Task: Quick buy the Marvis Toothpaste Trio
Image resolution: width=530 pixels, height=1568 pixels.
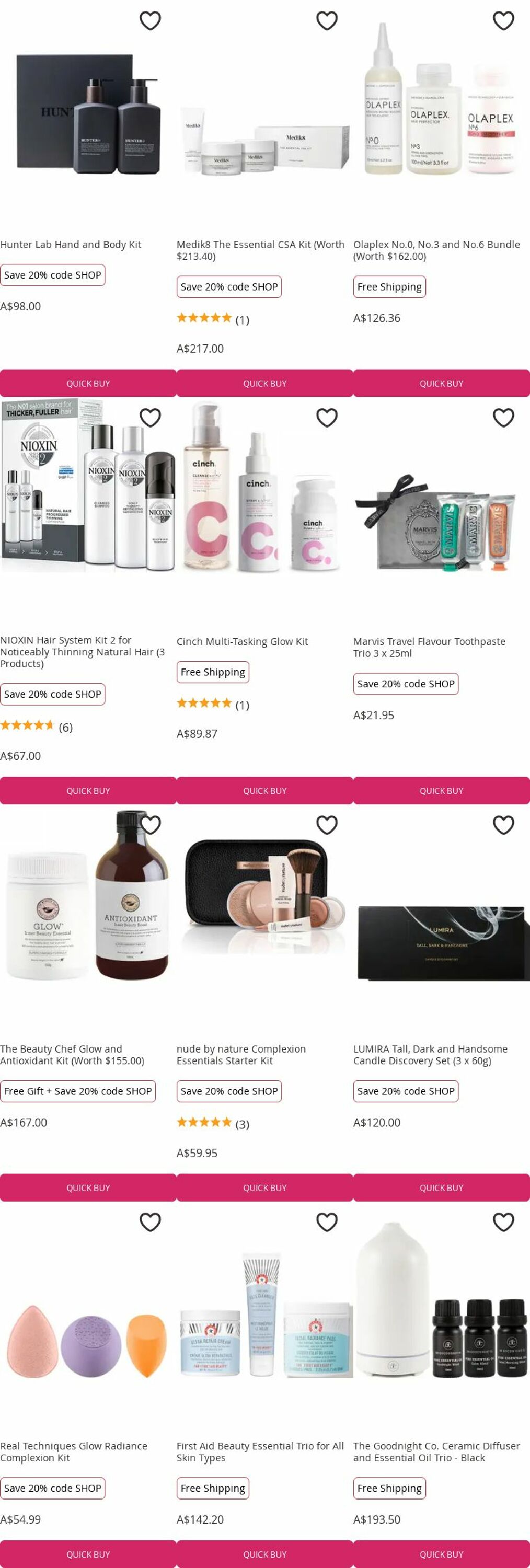Action: [x=441, y=791]
